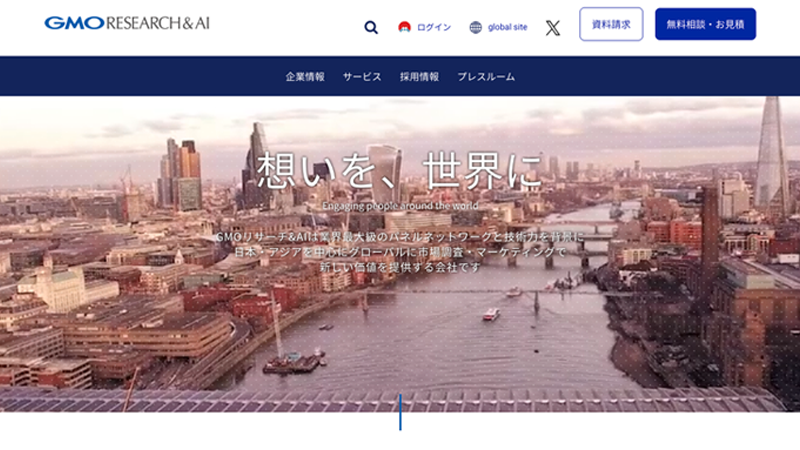800x450 pixels.
Task: Click the river boat in hero video
Action: pyautogui.click(x=491, y=313)
